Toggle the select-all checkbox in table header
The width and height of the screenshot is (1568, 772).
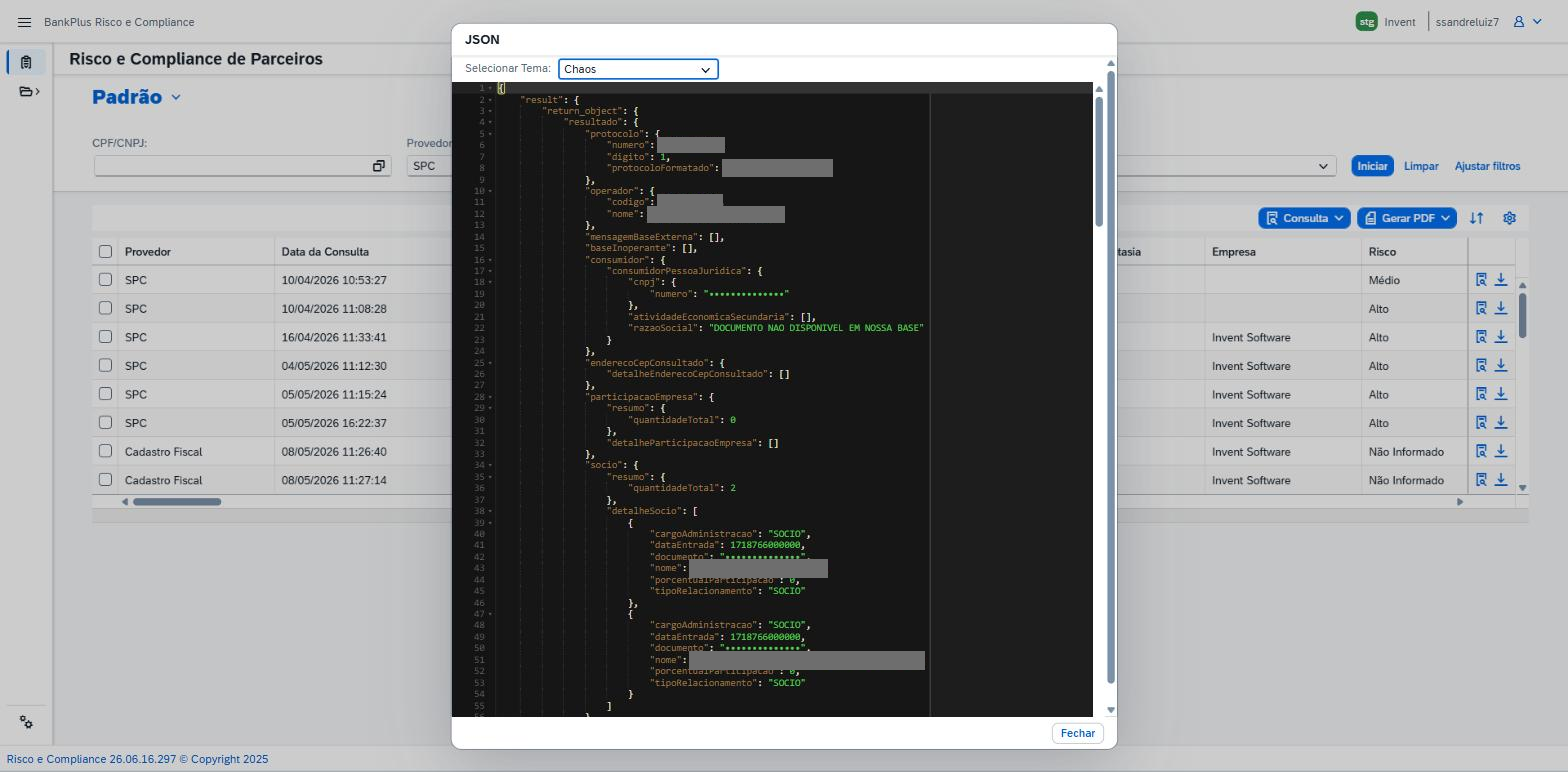[105, 251]
